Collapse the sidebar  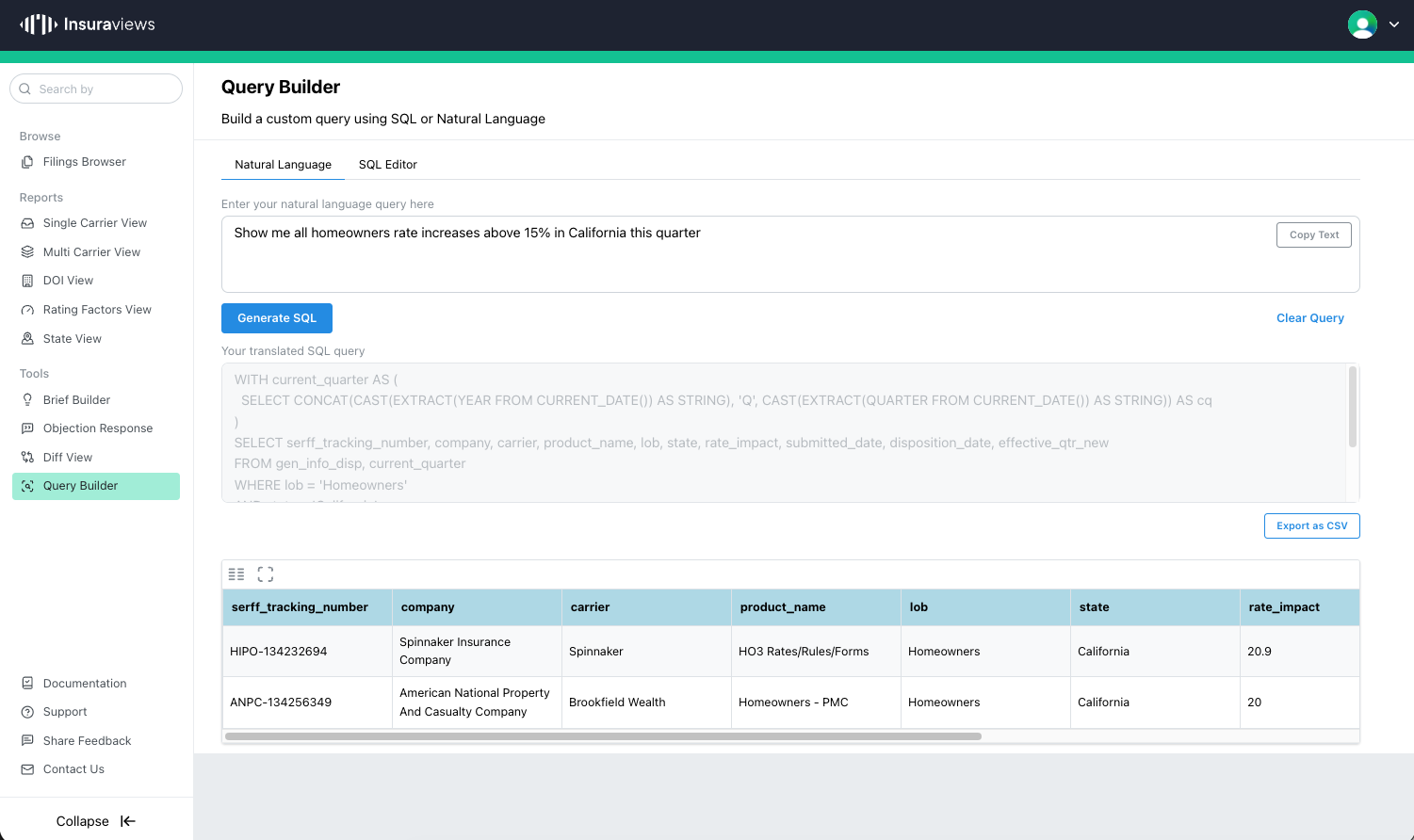click(x=96, y=821)
